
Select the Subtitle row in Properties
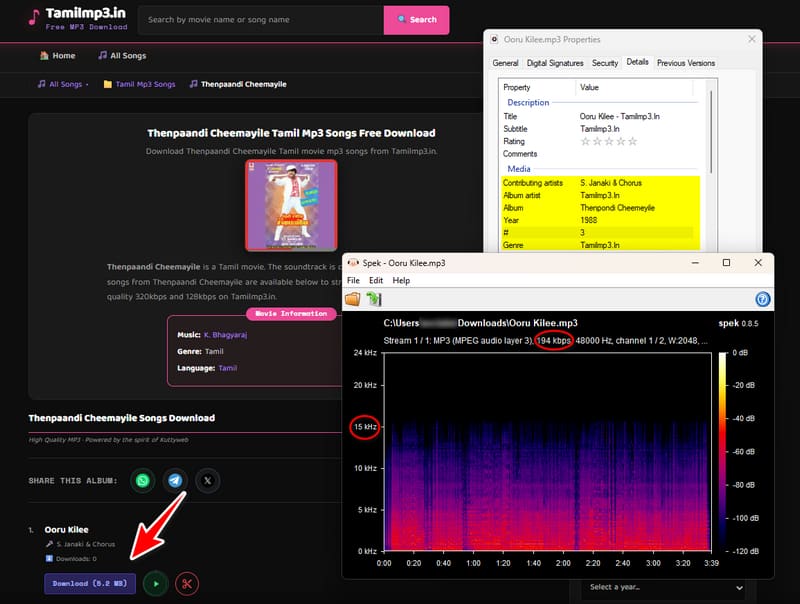[599, 129]
